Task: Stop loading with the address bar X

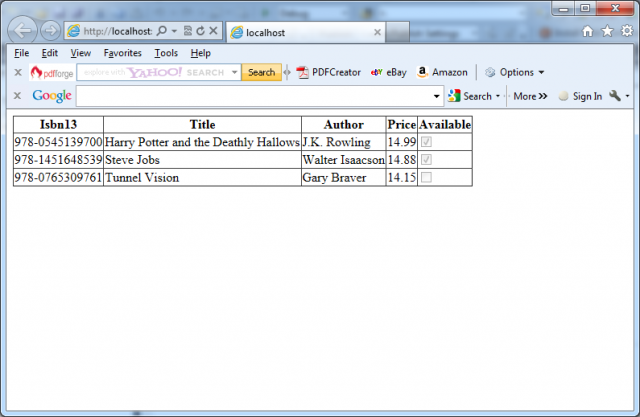Action: pos(213,31)
